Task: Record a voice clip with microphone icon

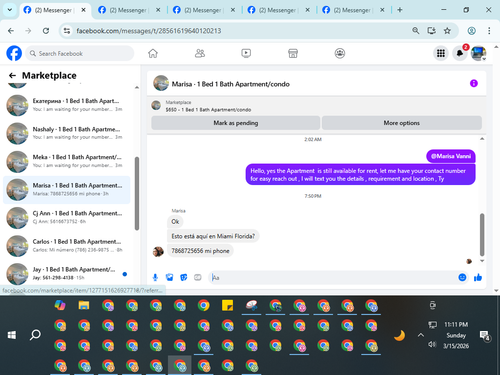Action: coord(155,277)
